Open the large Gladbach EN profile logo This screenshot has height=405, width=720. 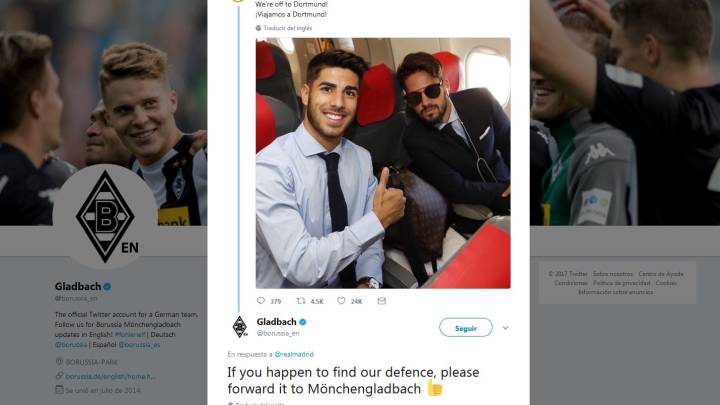105,217
